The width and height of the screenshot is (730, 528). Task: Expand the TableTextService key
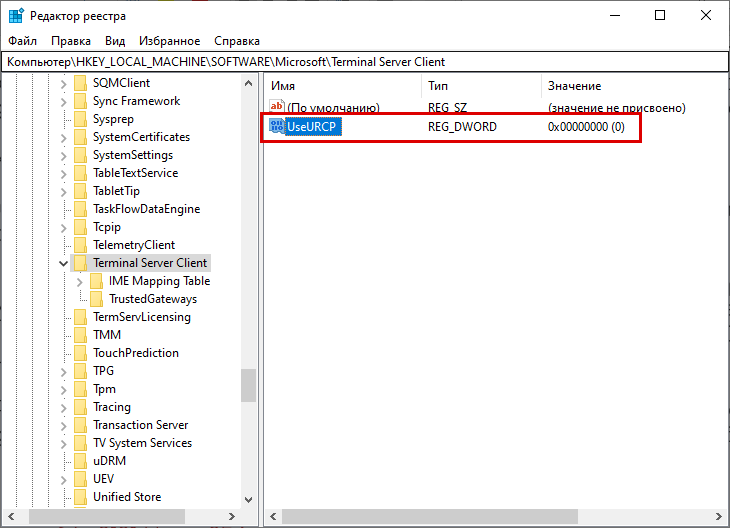[x=64, y=174]
